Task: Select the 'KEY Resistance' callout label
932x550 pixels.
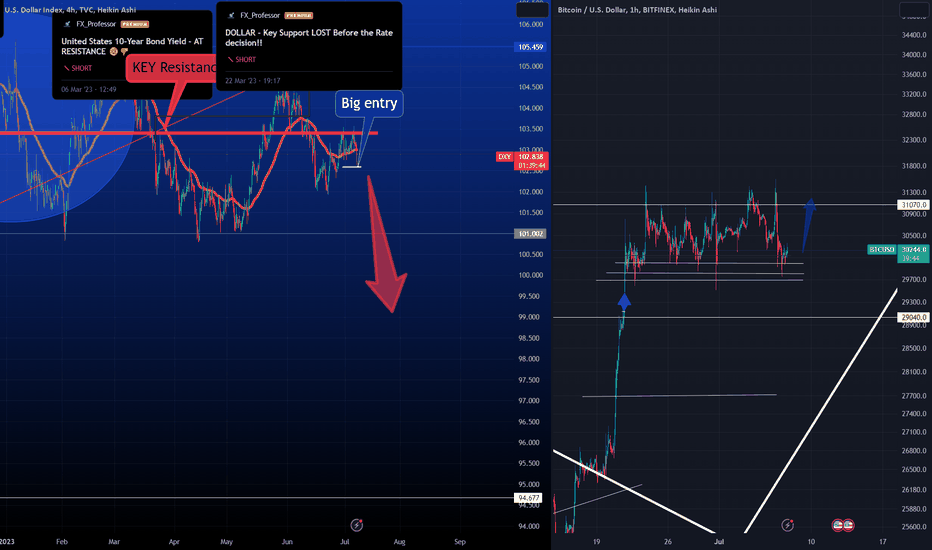Action: tap(172, 67)
